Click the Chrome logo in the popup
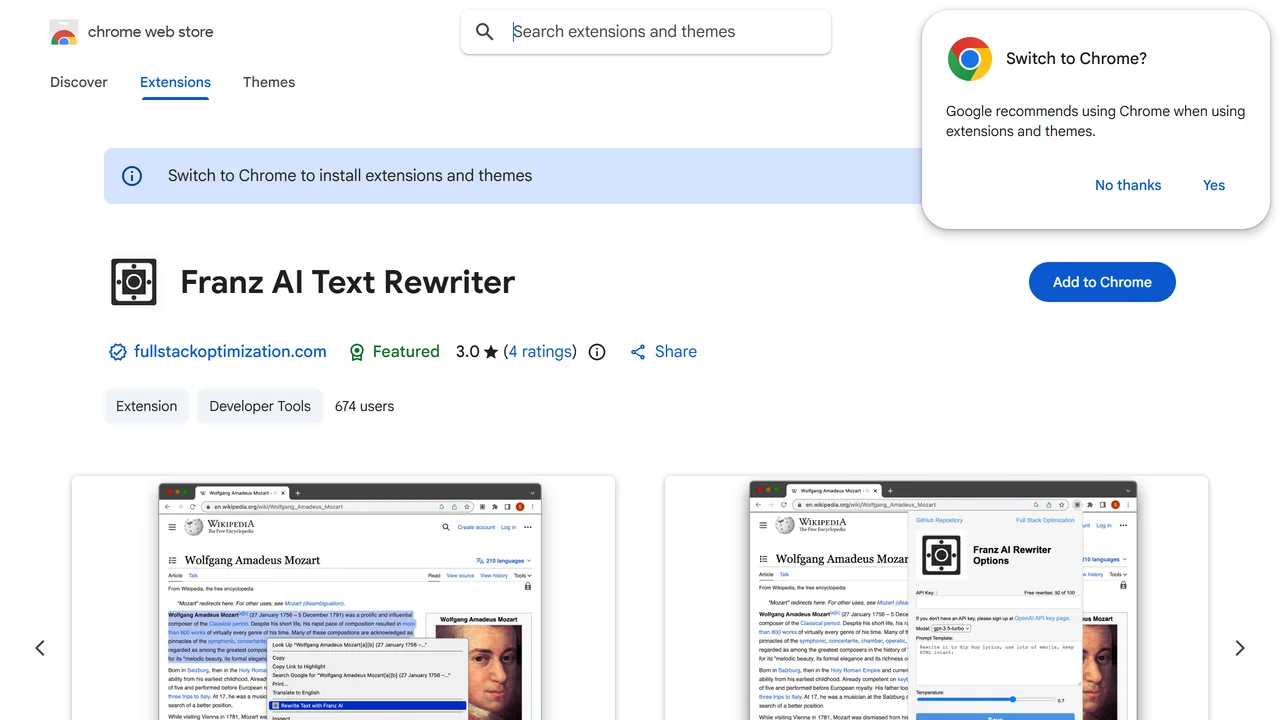 (970, 59)
